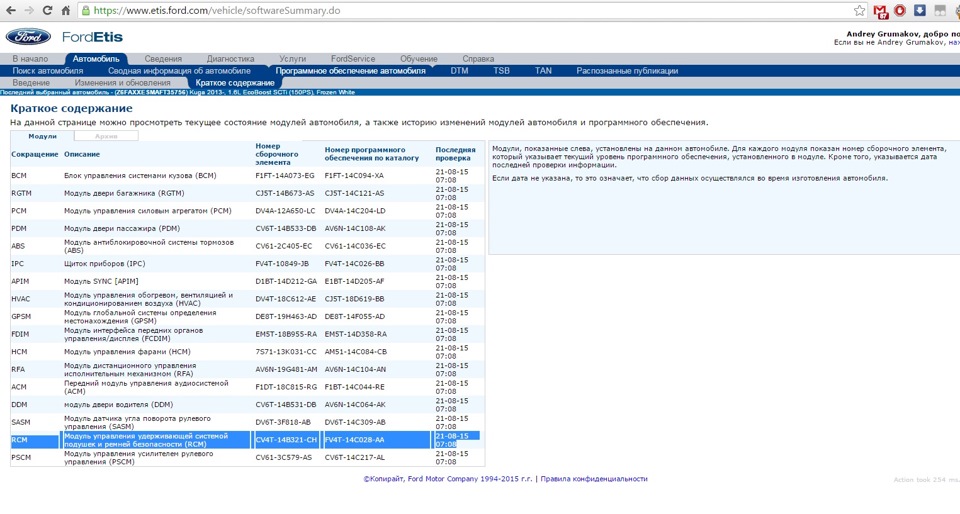Viewport: 960px width, 514px height.
Task: Click PSCM software number CV6T-14C217-AL
Action: [355, 458]
